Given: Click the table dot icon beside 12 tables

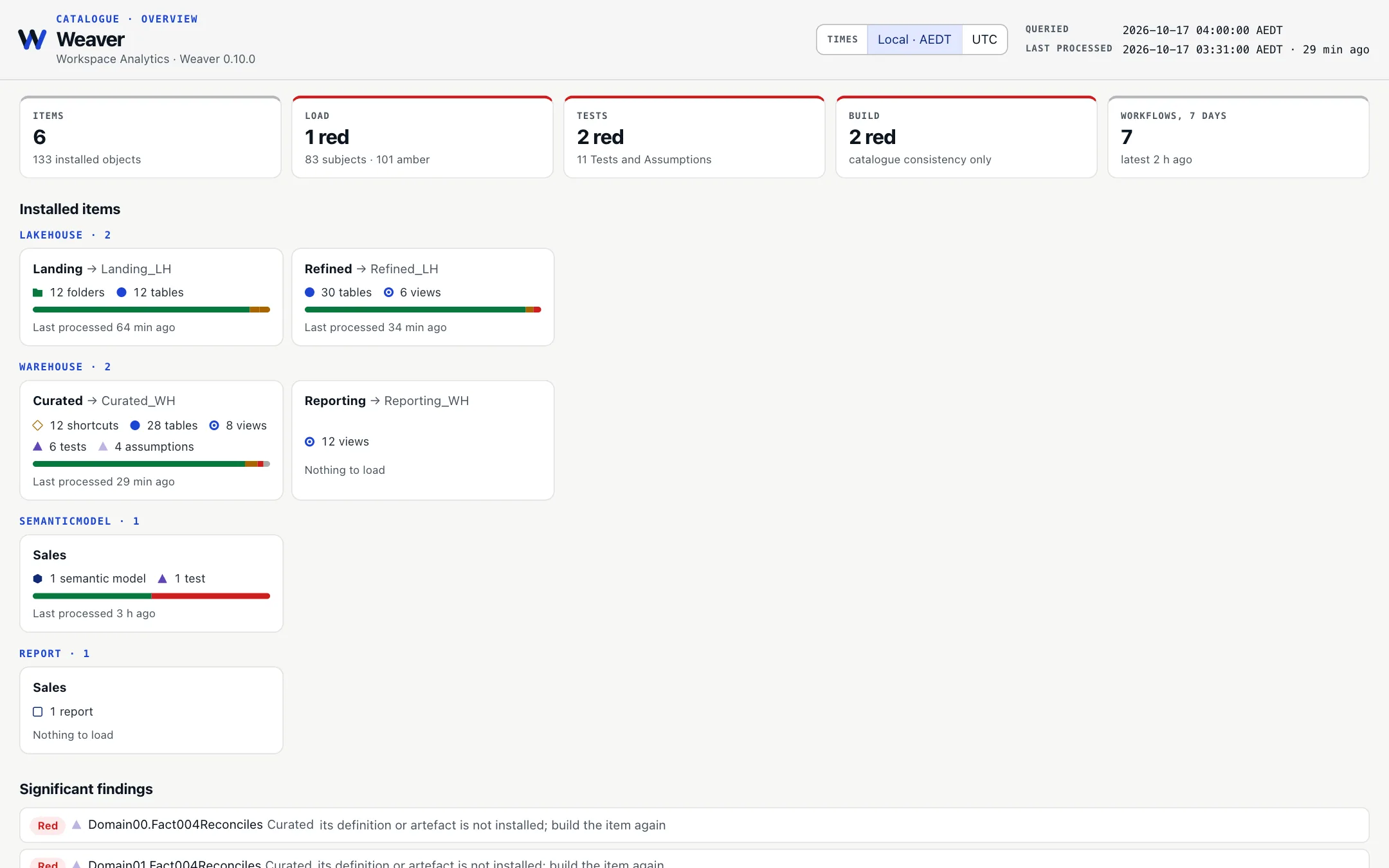Looking at the screenshot, I should coord(122,293).
